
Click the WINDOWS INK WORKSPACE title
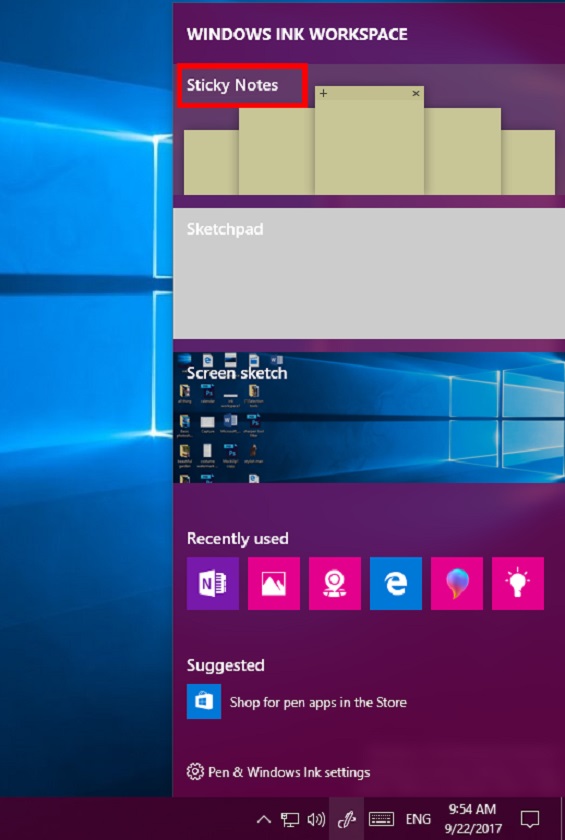pyautogui.click(x=297, y=34)
